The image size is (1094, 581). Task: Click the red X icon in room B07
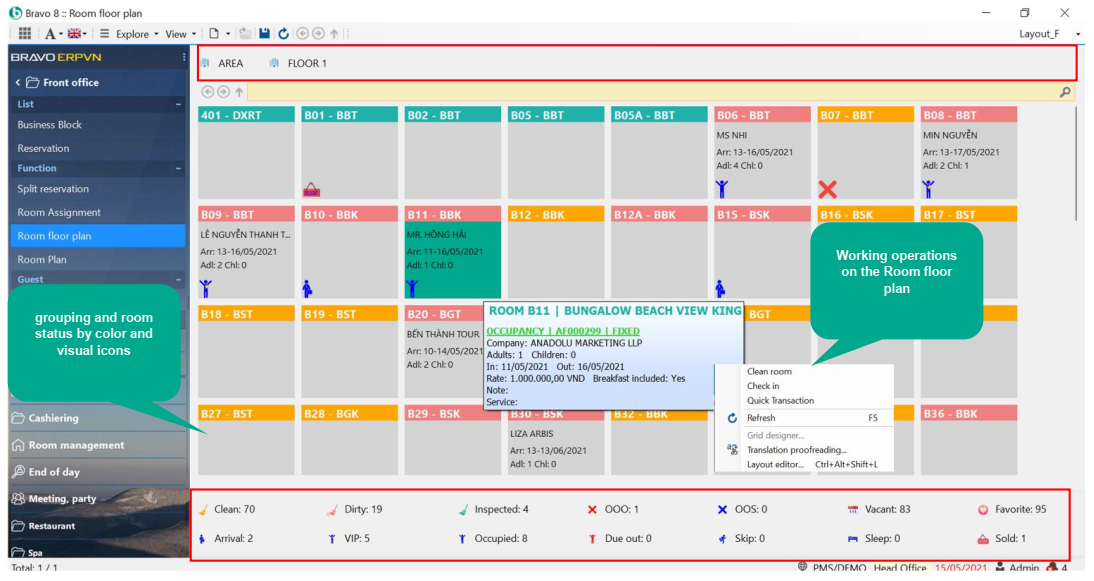[x=827, y=189]
